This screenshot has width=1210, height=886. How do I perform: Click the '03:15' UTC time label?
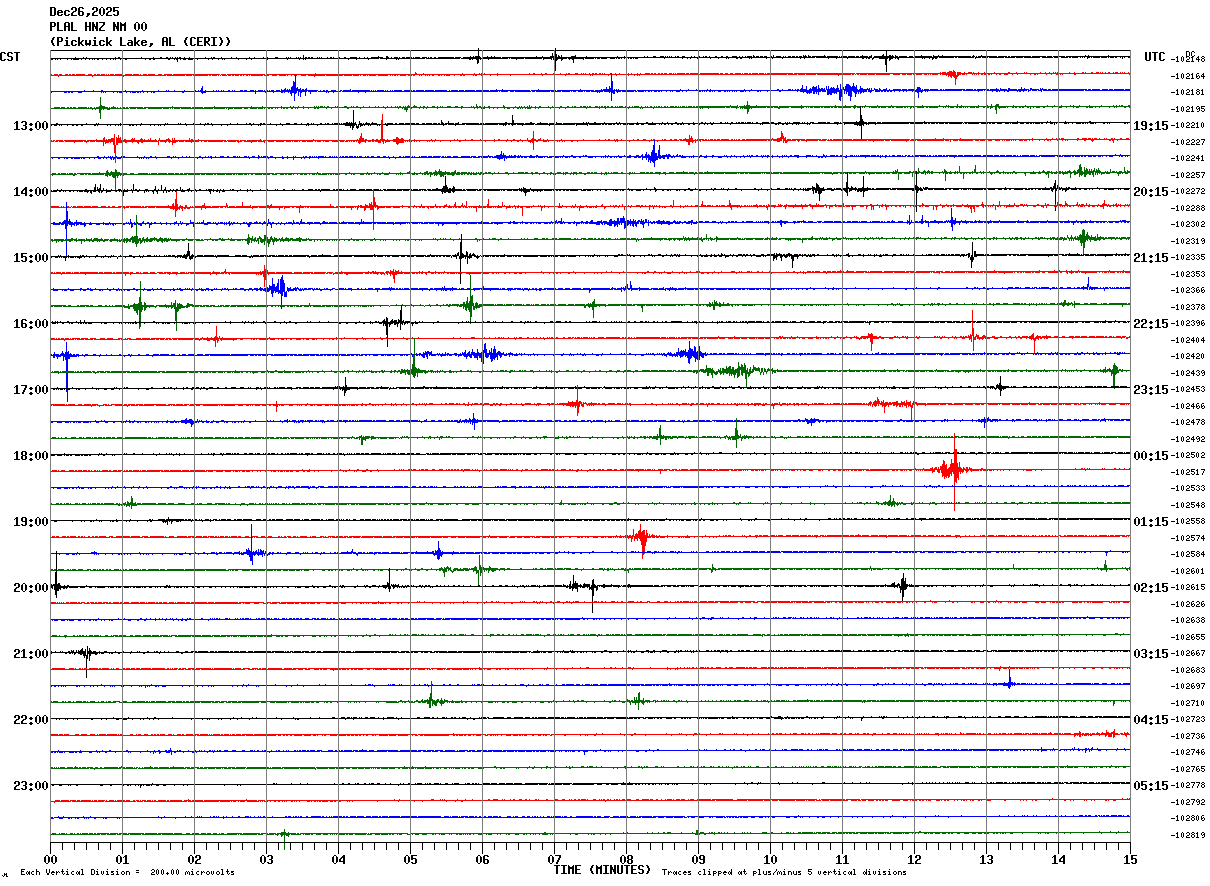point(1151,654)
